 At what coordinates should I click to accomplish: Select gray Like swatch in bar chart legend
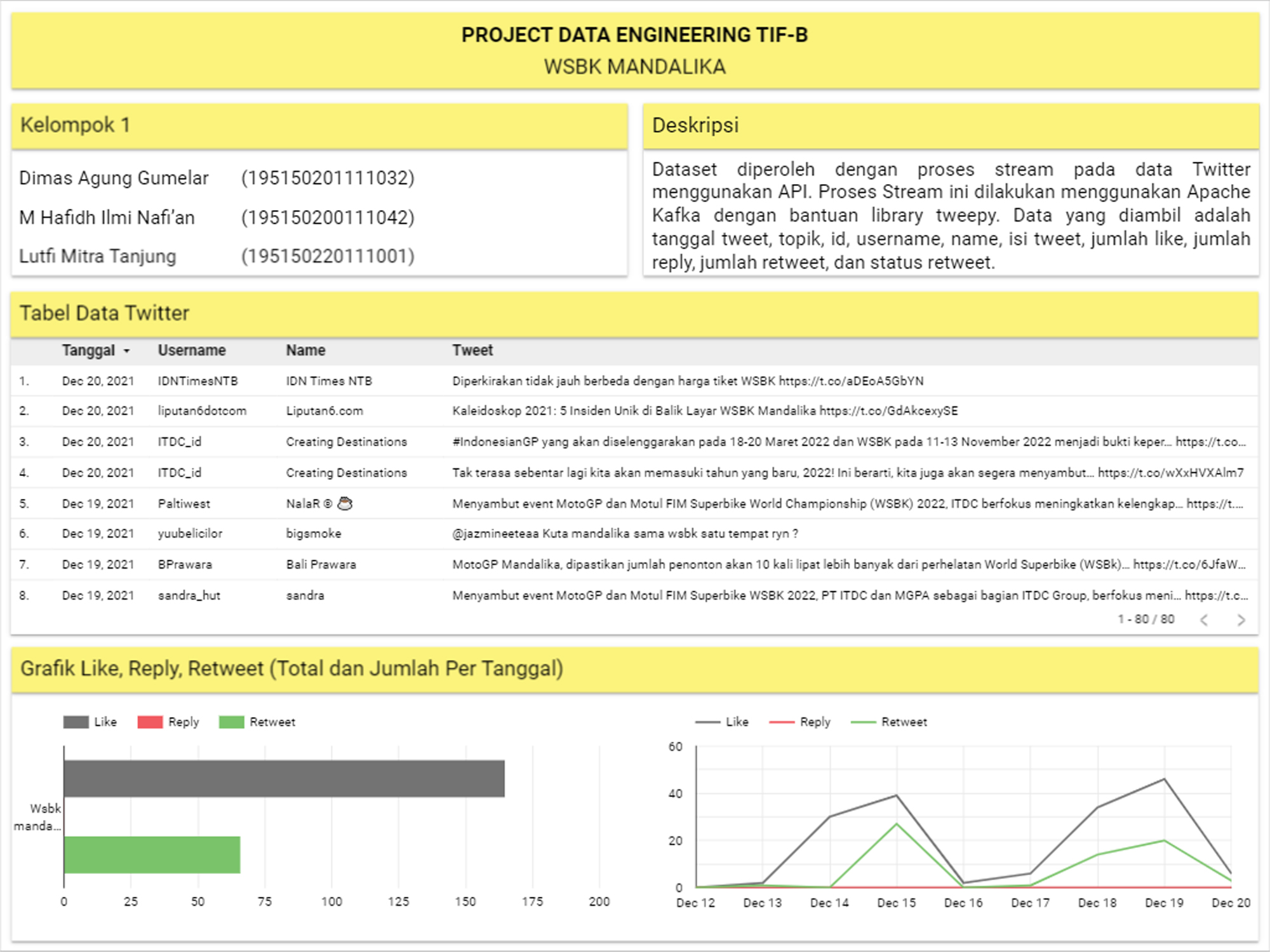[x=76, y=722]
